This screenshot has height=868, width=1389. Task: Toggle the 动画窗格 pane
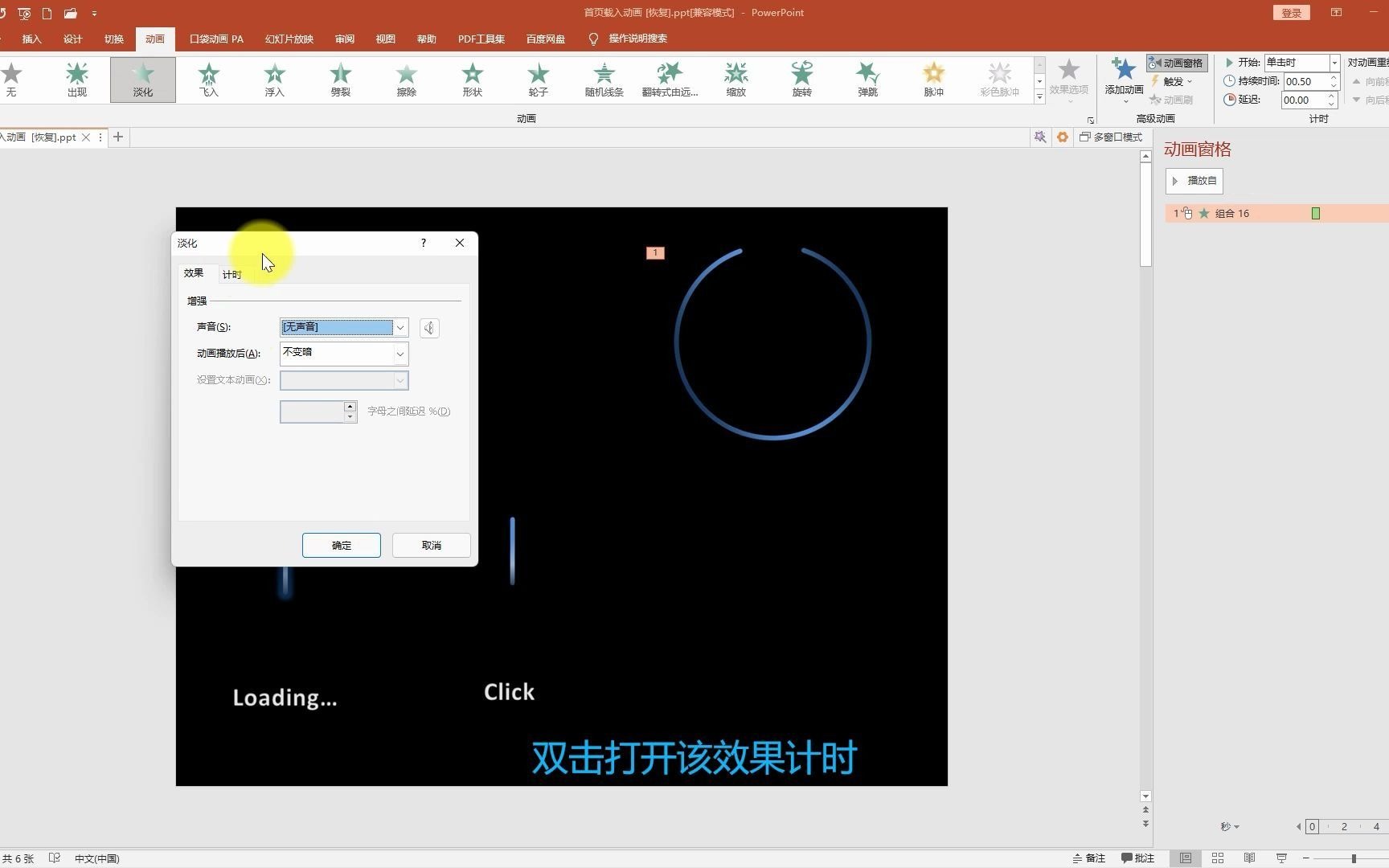1176,63
